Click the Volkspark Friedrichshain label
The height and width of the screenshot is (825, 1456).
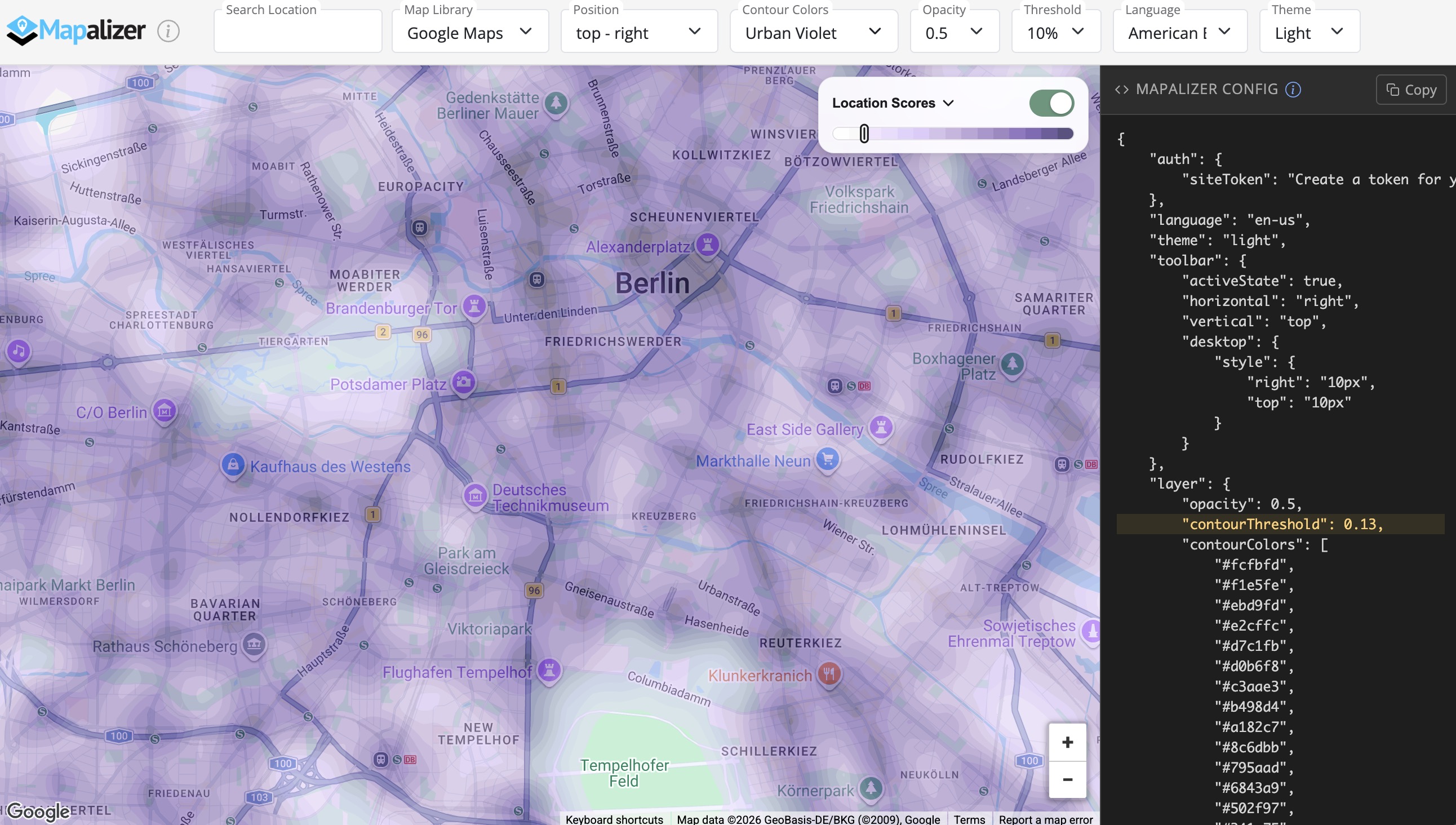[859, 199]
